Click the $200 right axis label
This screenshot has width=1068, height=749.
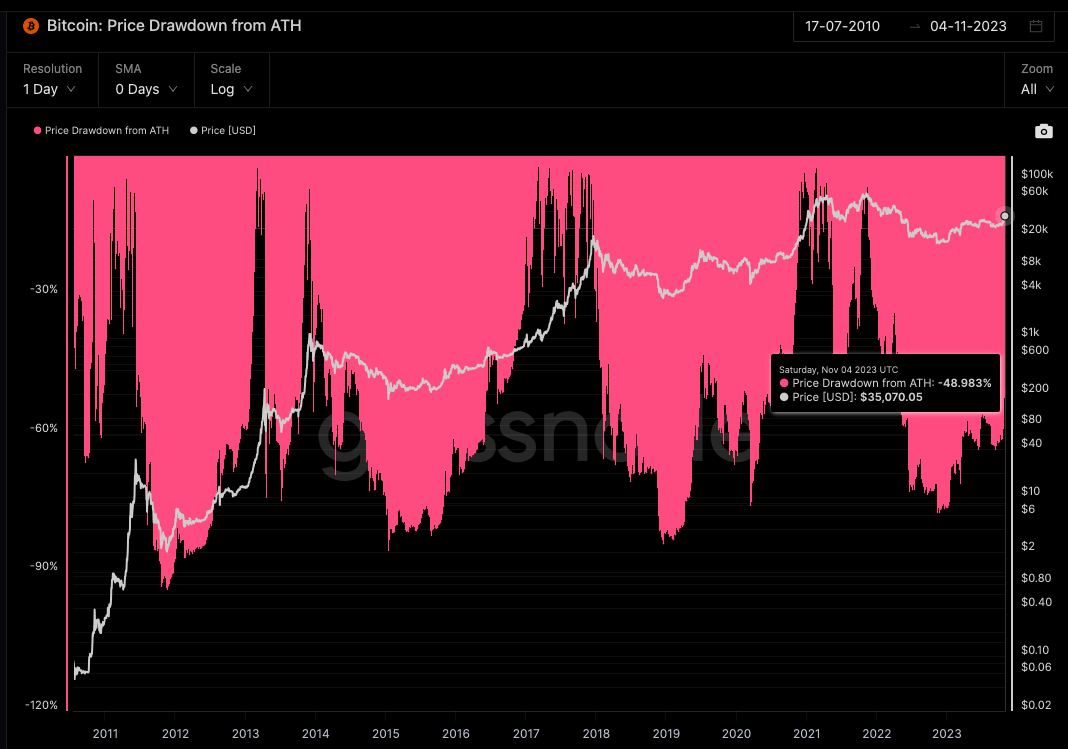[x=1035, y=388]
